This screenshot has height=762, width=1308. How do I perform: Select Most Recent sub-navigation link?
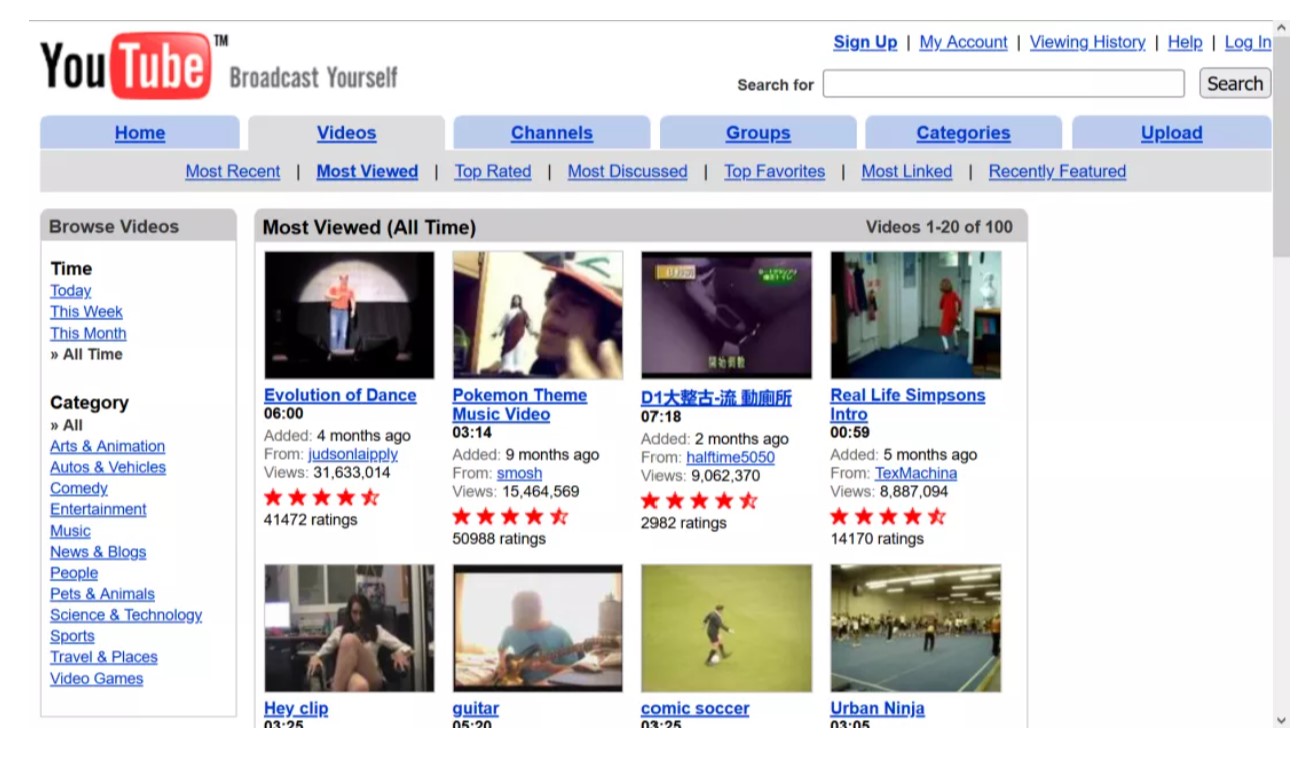tap(233, 171)
